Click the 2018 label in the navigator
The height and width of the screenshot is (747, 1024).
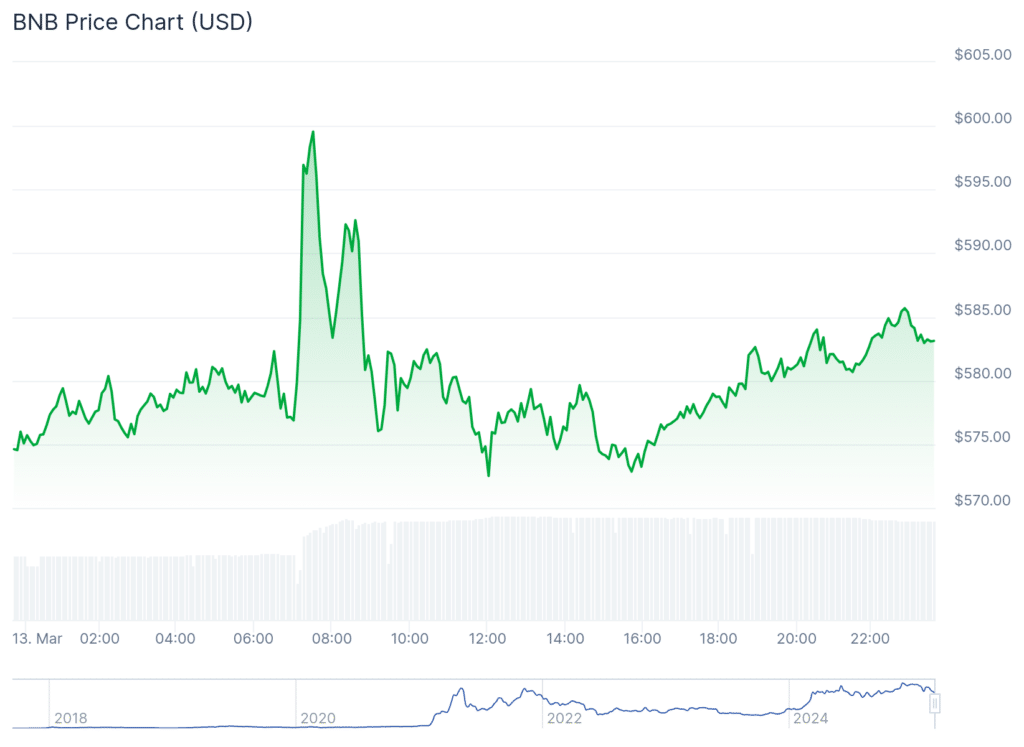pos(70,718)
